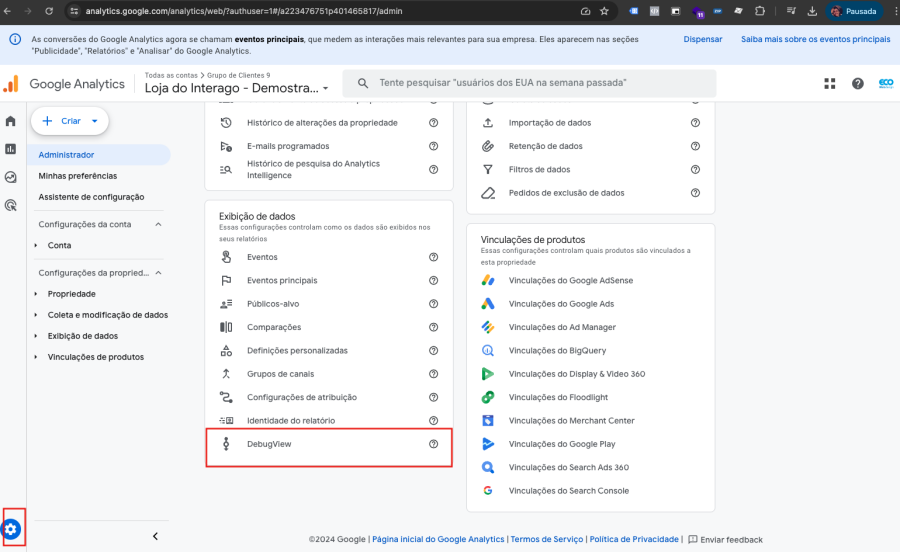Open the property selector Loja do Interago dropdown
Image resolution: width=900 pixels, height=552 pixels.
point(236,88)
